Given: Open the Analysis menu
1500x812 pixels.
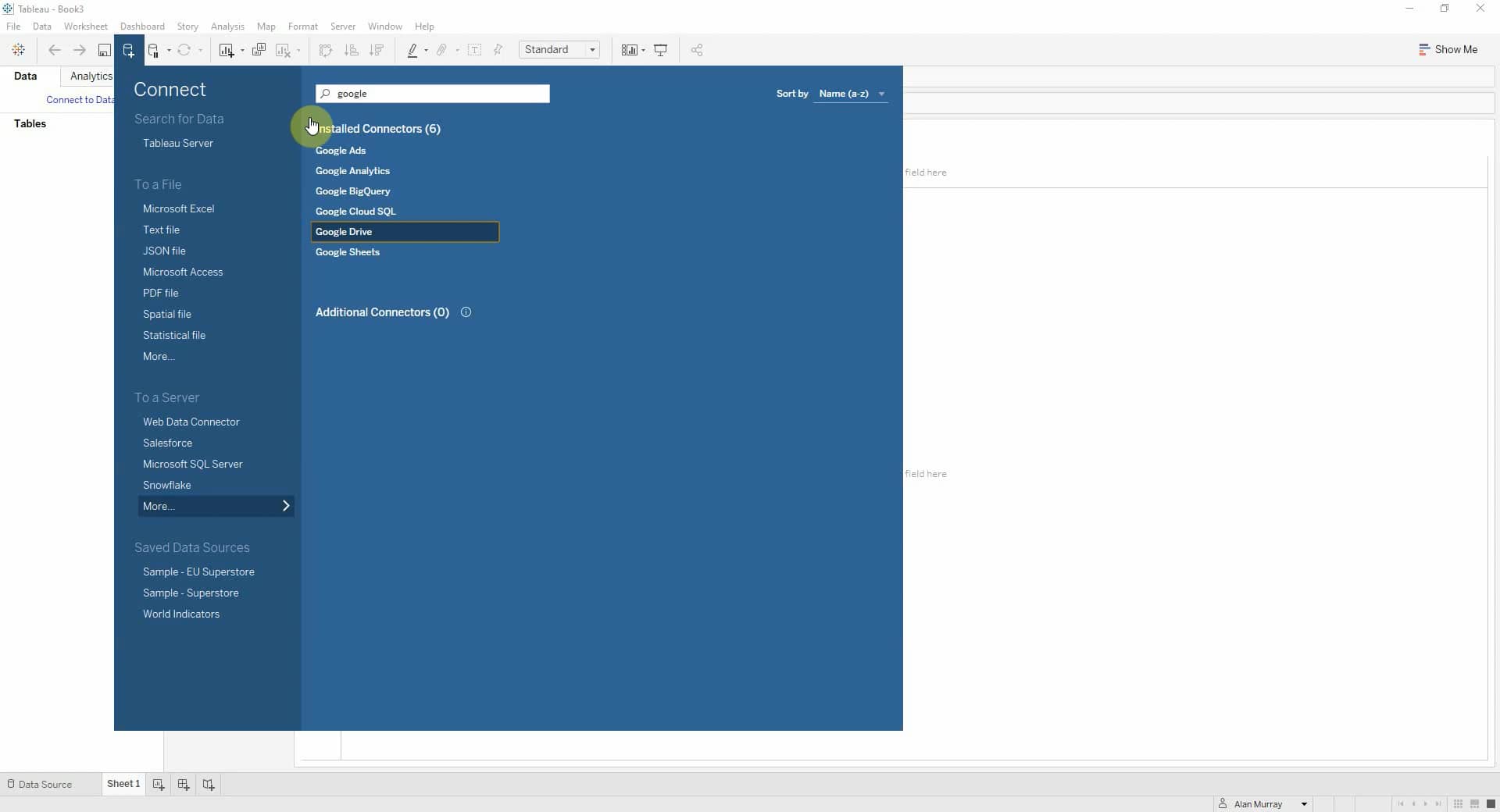Looking at the screenshot, I should (227, 26).
